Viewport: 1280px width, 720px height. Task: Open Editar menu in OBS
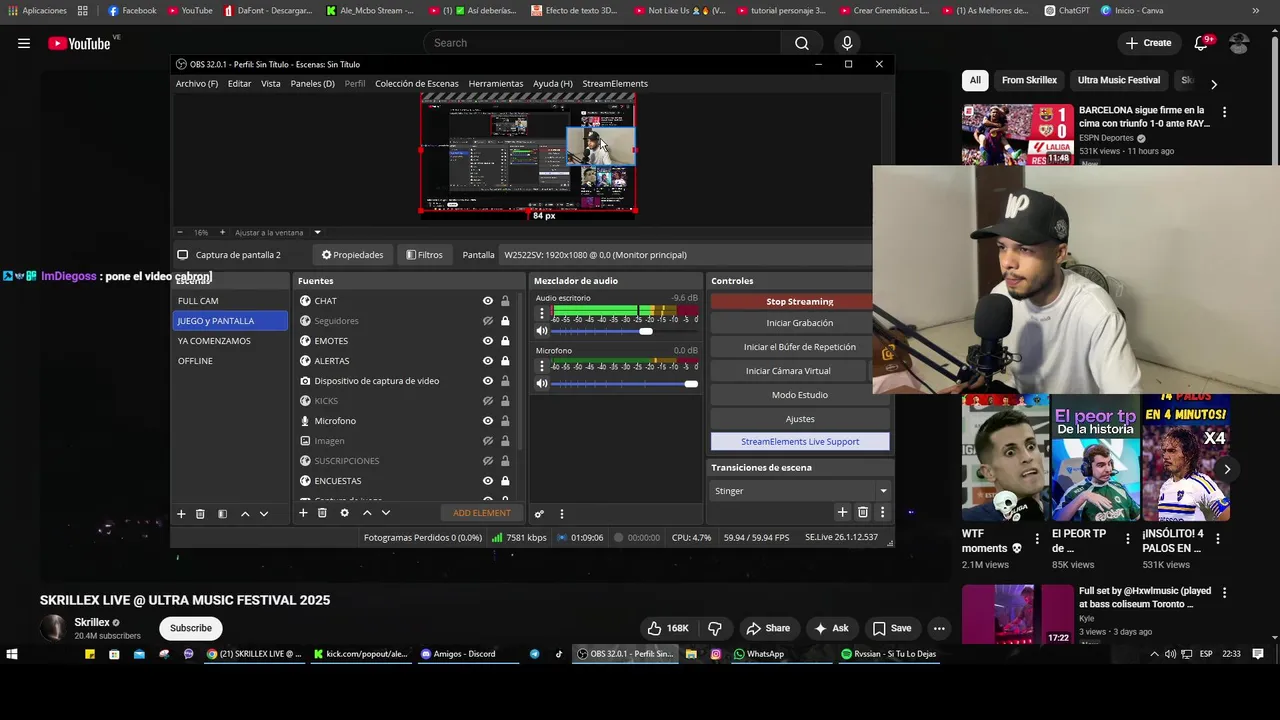click(239, 84)
